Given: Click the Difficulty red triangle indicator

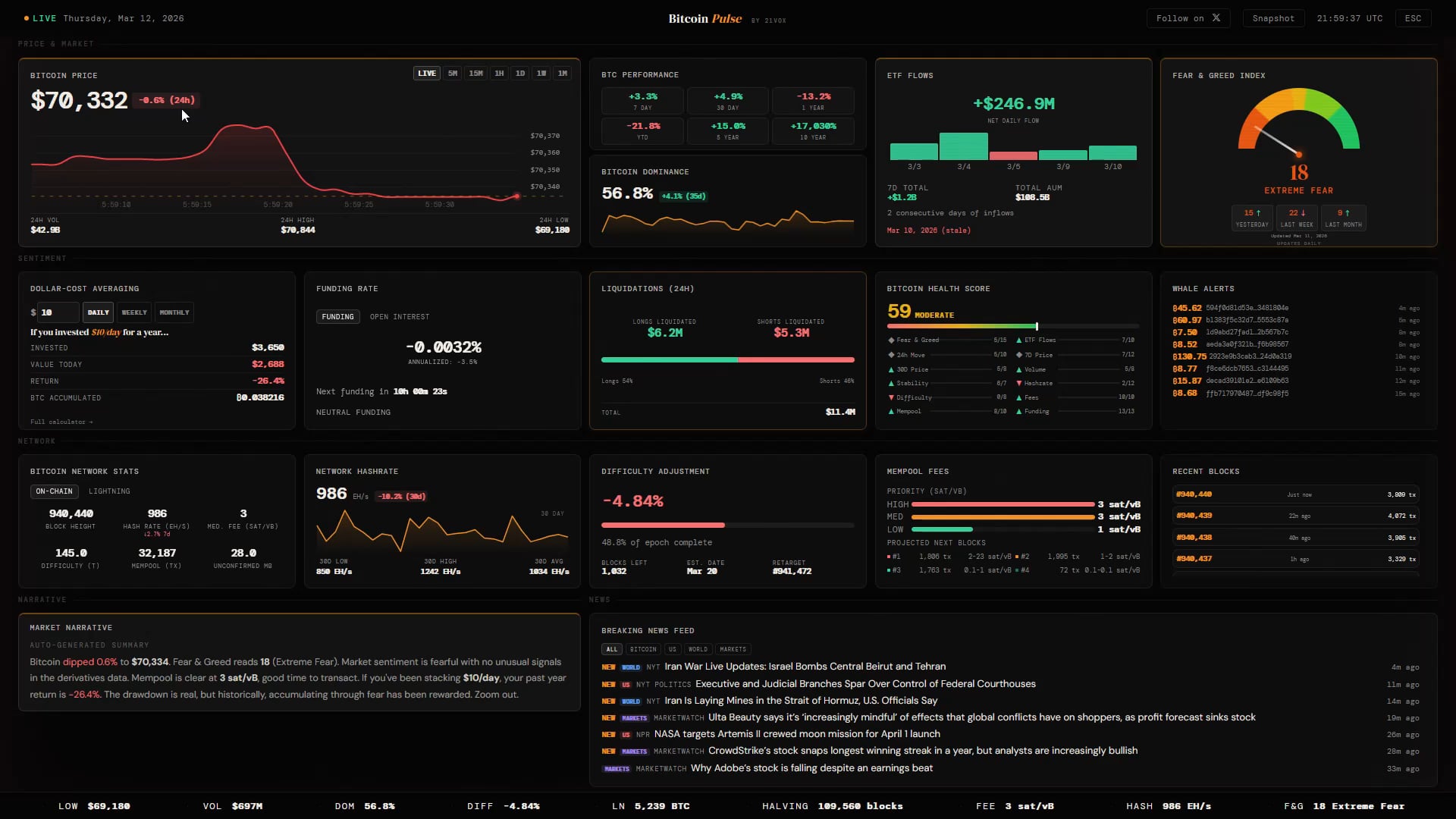Looking at the screenshot, I should [891, 397].
